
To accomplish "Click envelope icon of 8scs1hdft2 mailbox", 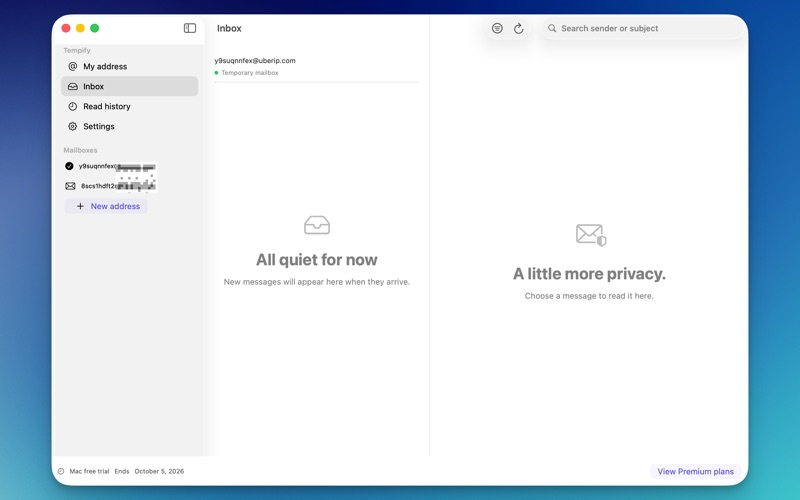I will (x=70, y=186).
